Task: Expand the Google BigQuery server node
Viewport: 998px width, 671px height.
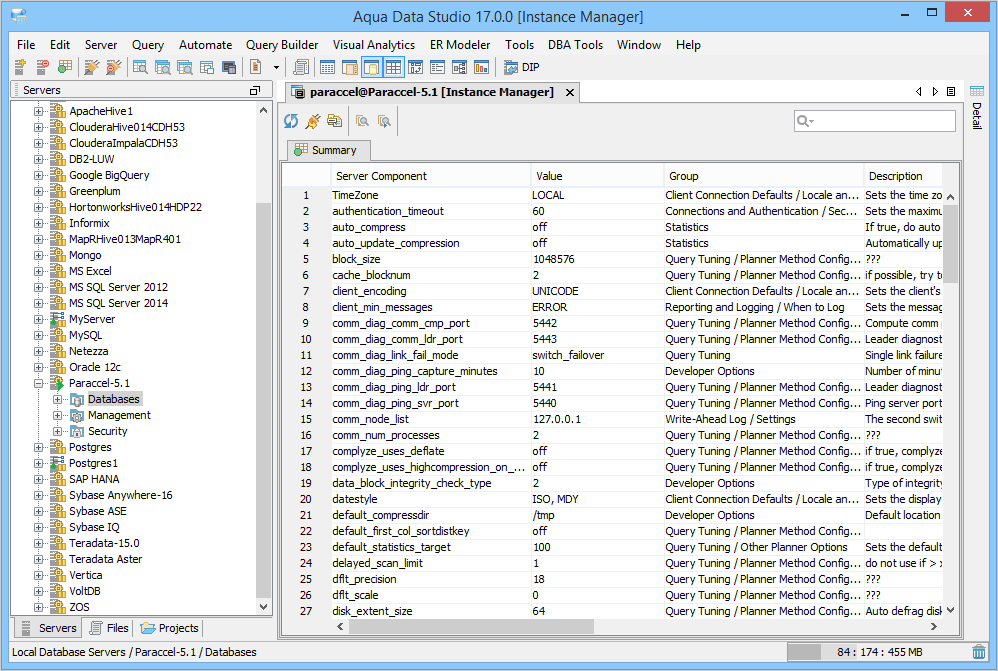Action: (x=38, y=176)
